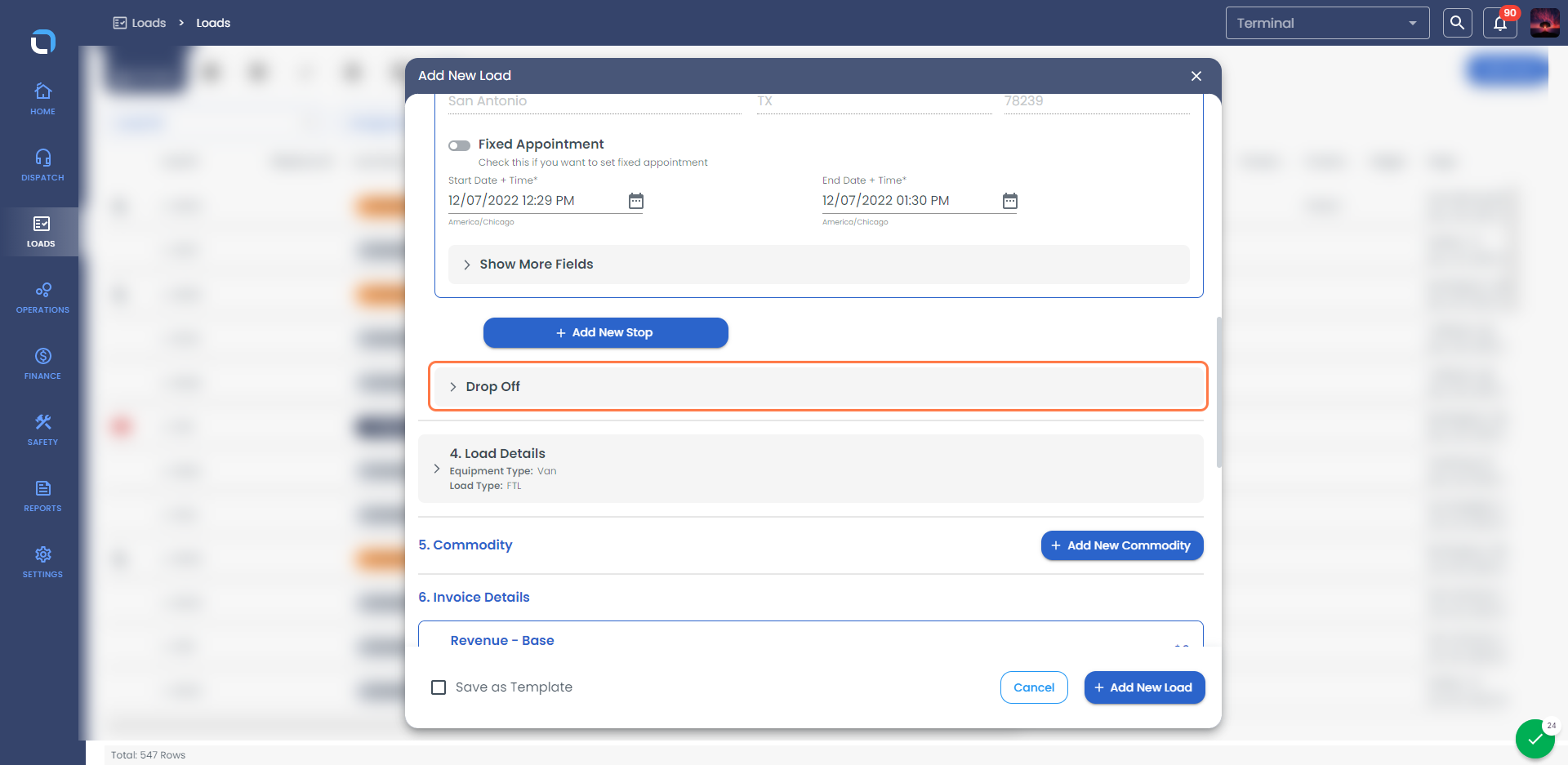Click Add New Stop button
The height and width of the screenshot is (765, 1568).
605,332
